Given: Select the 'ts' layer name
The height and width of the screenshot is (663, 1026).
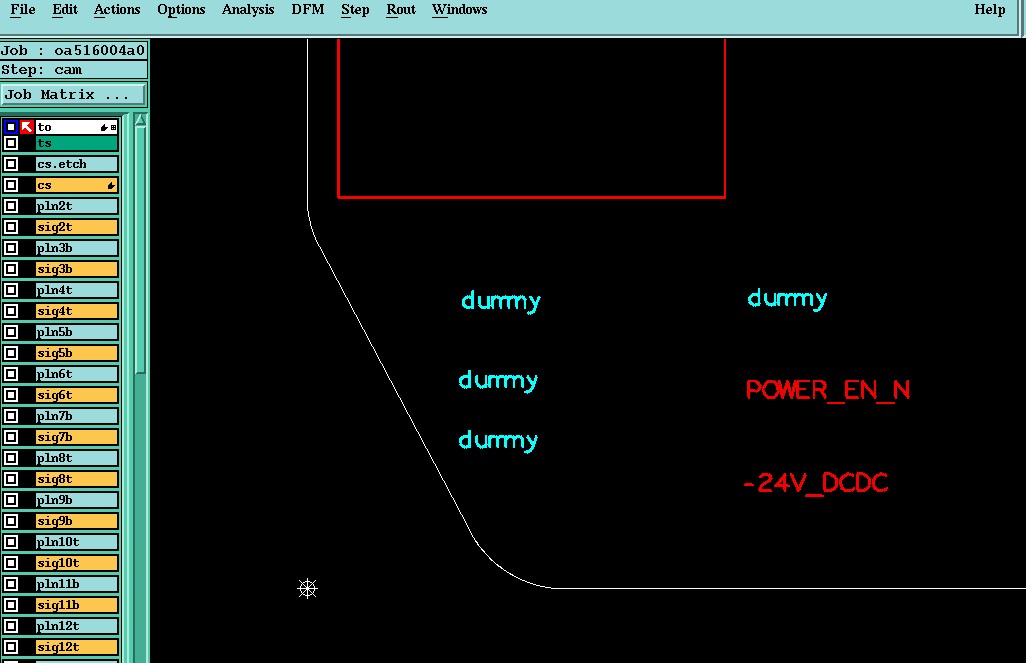Looking at the screenshot, I should point(77,143).
